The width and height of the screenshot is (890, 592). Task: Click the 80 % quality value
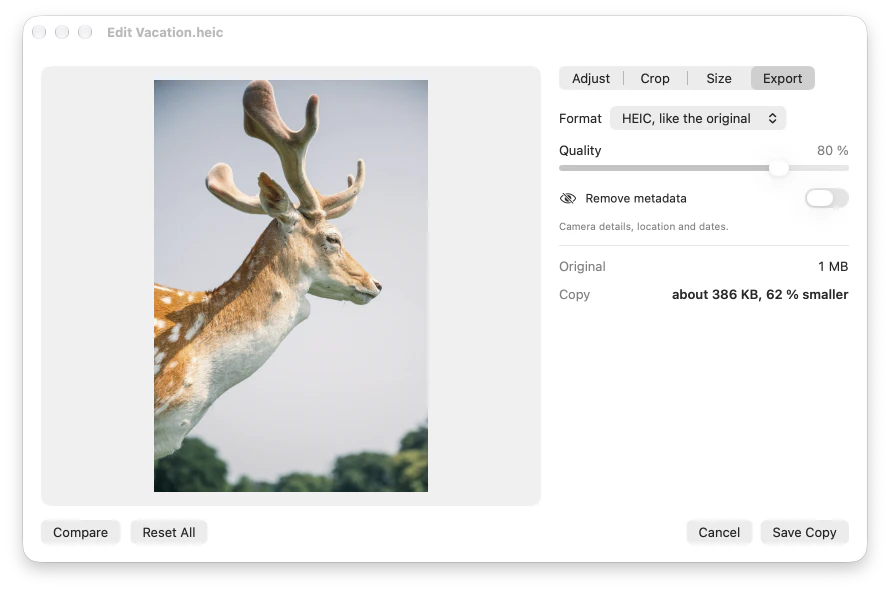pos(832,150)
